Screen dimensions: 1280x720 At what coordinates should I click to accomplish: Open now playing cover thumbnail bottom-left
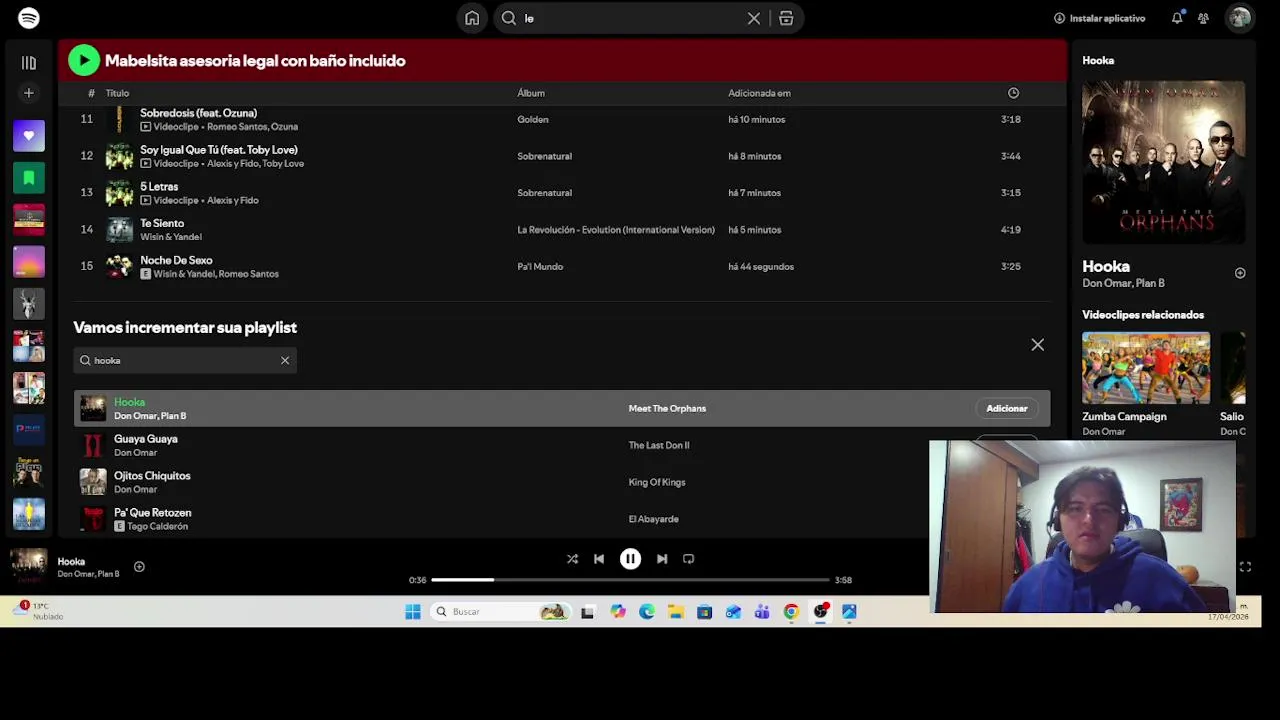pyautogui.click(x=28, y=566)
